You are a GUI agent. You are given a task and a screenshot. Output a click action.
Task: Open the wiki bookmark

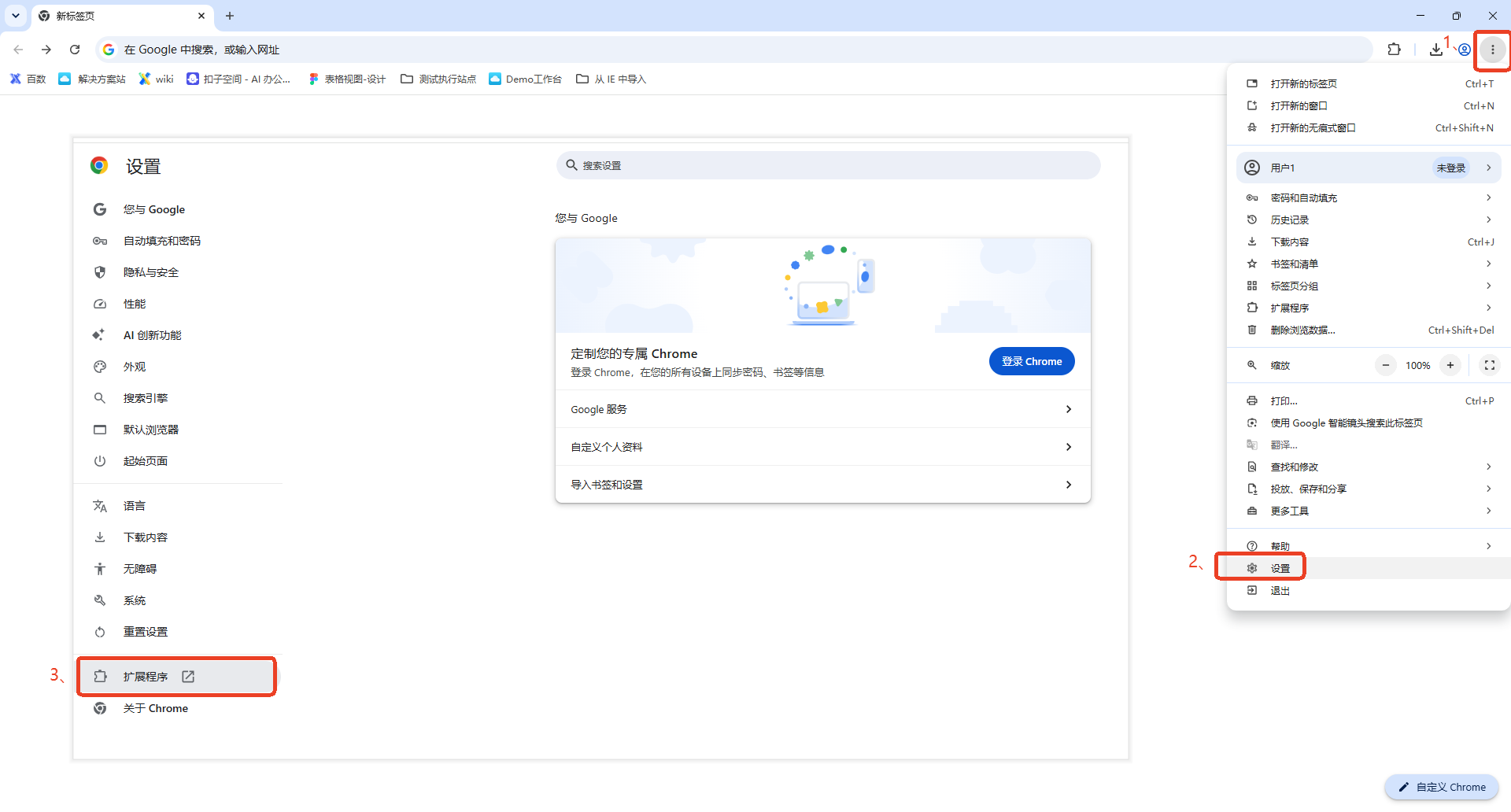click(x=156, y=79)
